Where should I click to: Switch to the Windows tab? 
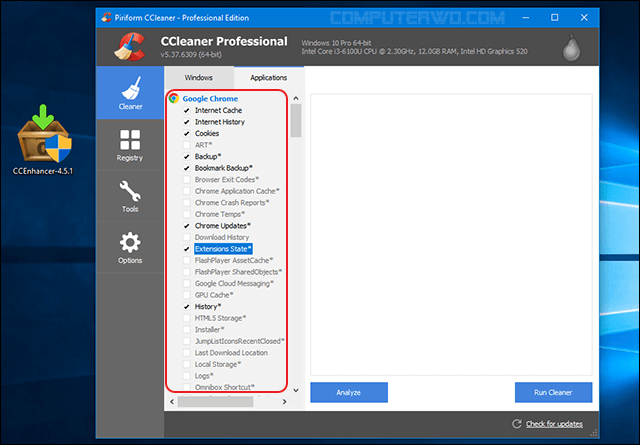coord(198,78)
